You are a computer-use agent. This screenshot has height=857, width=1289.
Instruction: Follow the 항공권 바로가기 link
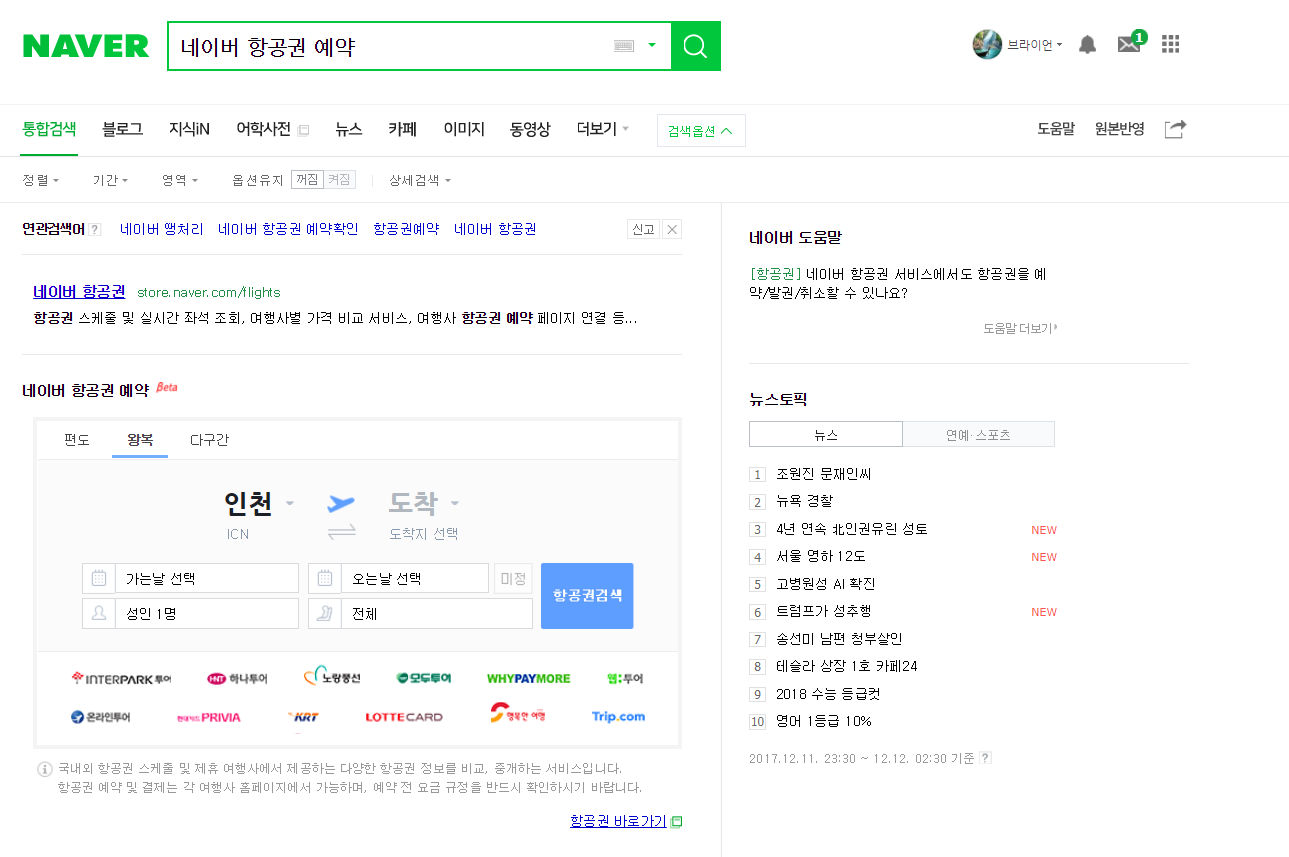tap(618, 821)
